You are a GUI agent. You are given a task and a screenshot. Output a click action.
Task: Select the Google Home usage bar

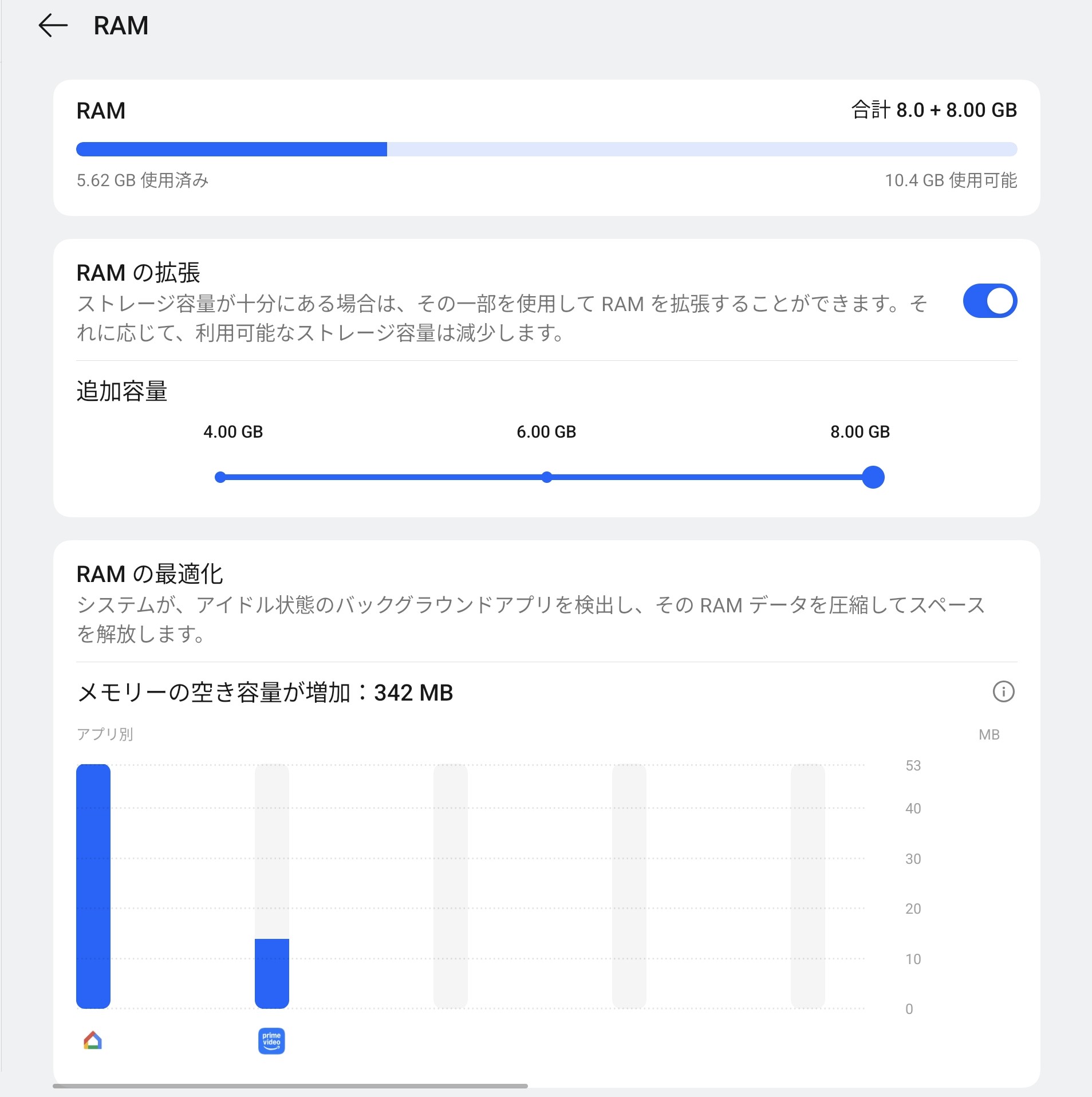(93, 886)
